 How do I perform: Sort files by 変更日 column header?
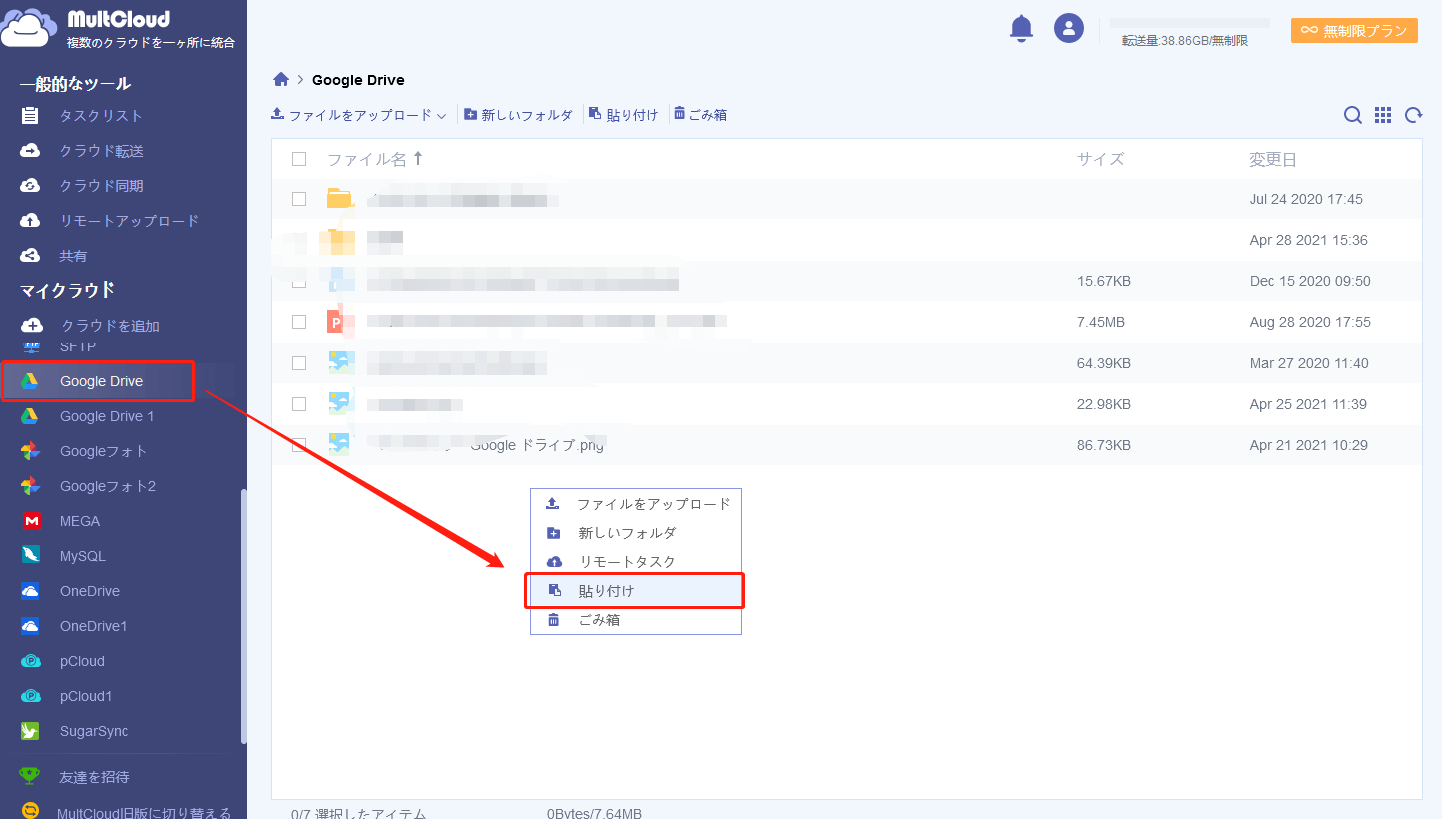click(1272, 159)
